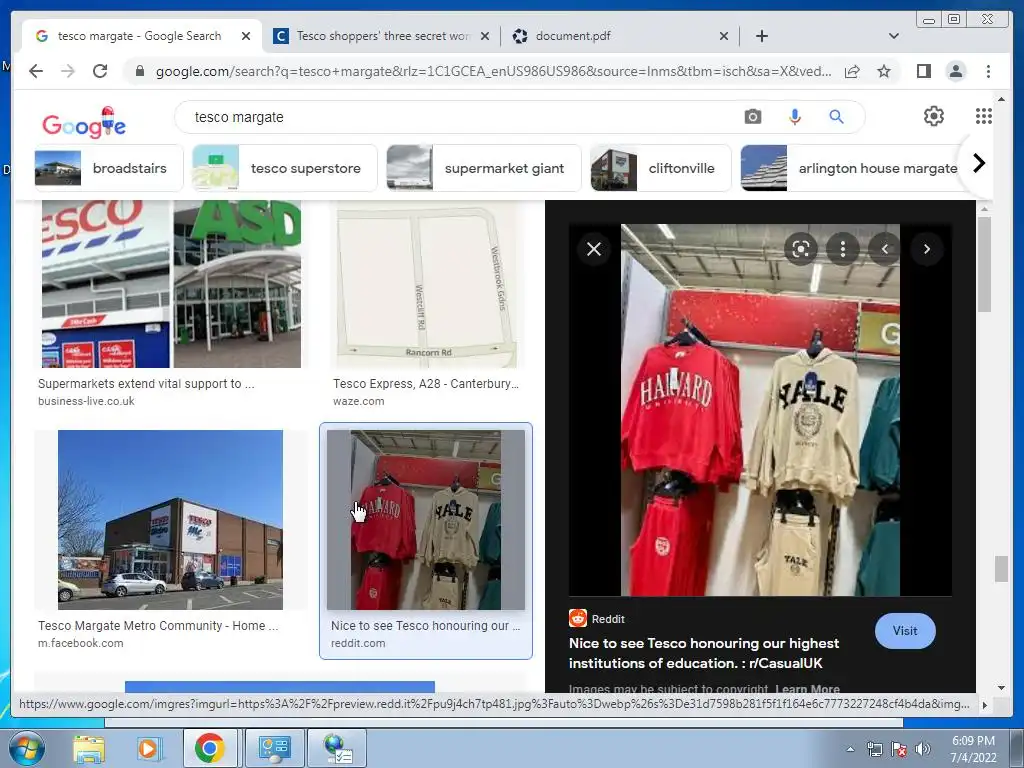The height and width of the screenshot is (768, 1024).
Task: Launch Windows Media Player from taskbar
Action: [148, 748]
